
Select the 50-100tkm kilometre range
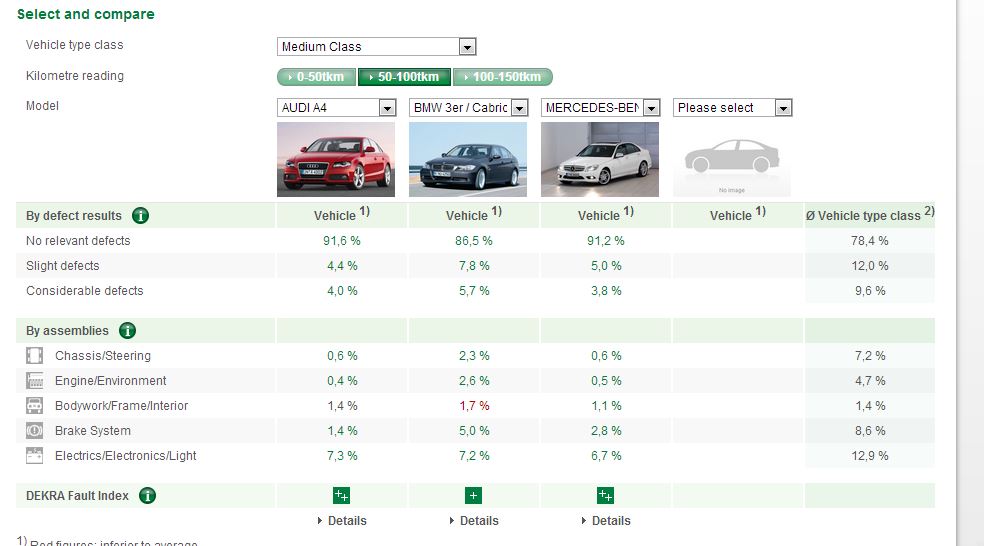pos(404,77)
